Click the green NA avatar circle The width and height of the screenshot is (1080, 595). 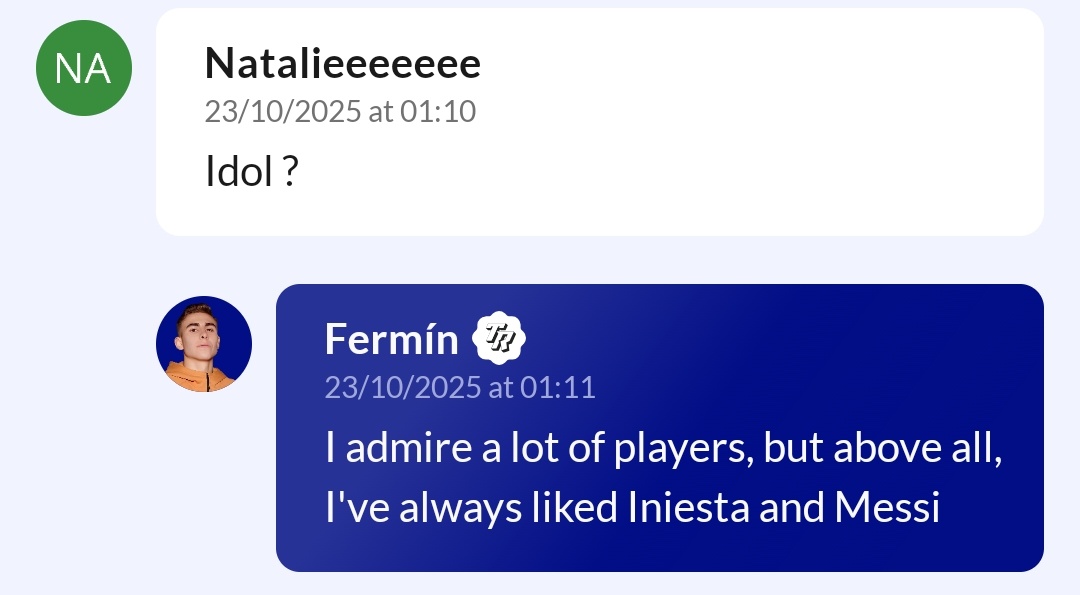(x=84, y=68)
